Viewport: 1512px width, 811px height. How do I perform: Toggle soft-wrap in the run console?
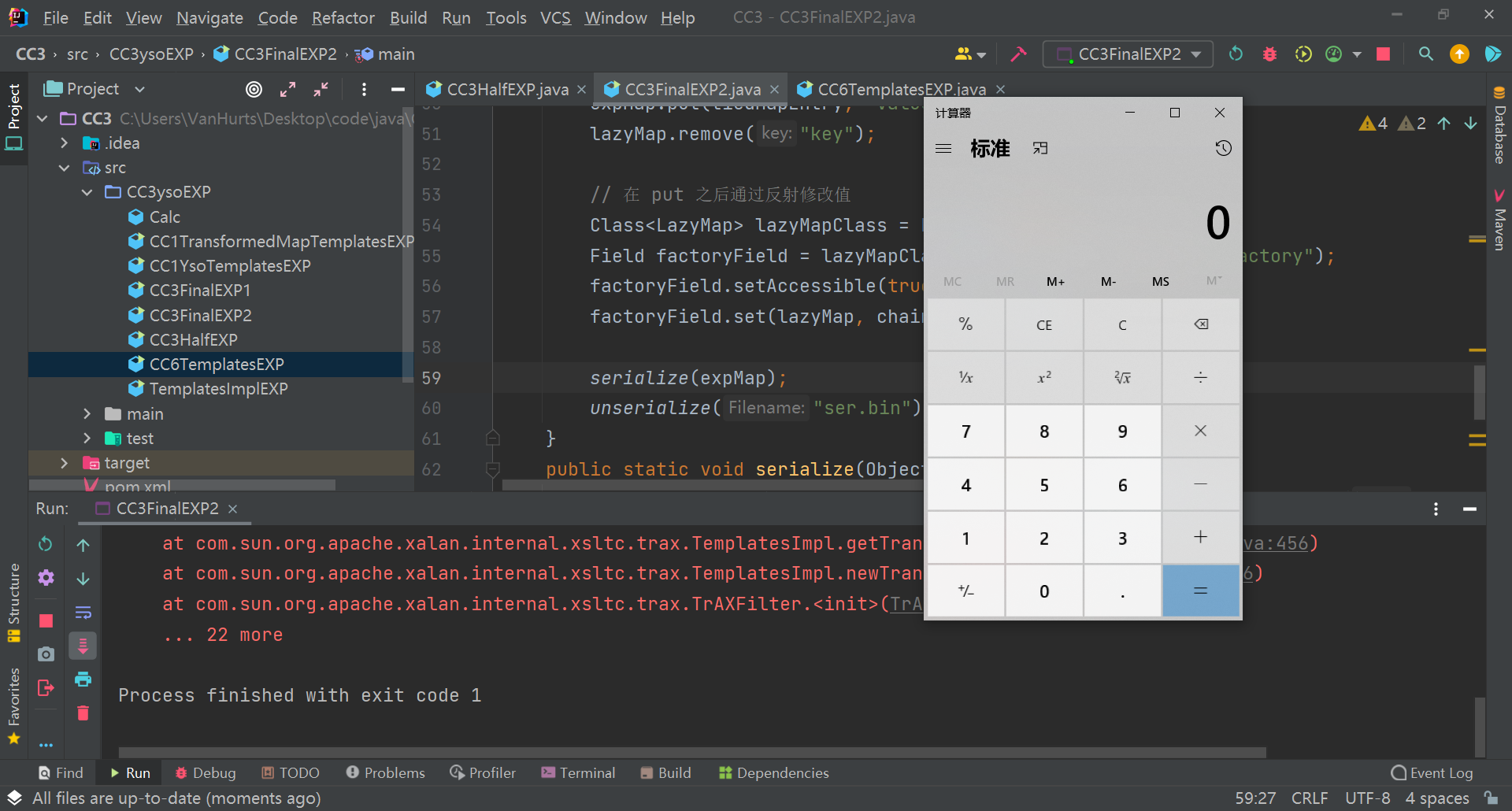click(83, 613)
